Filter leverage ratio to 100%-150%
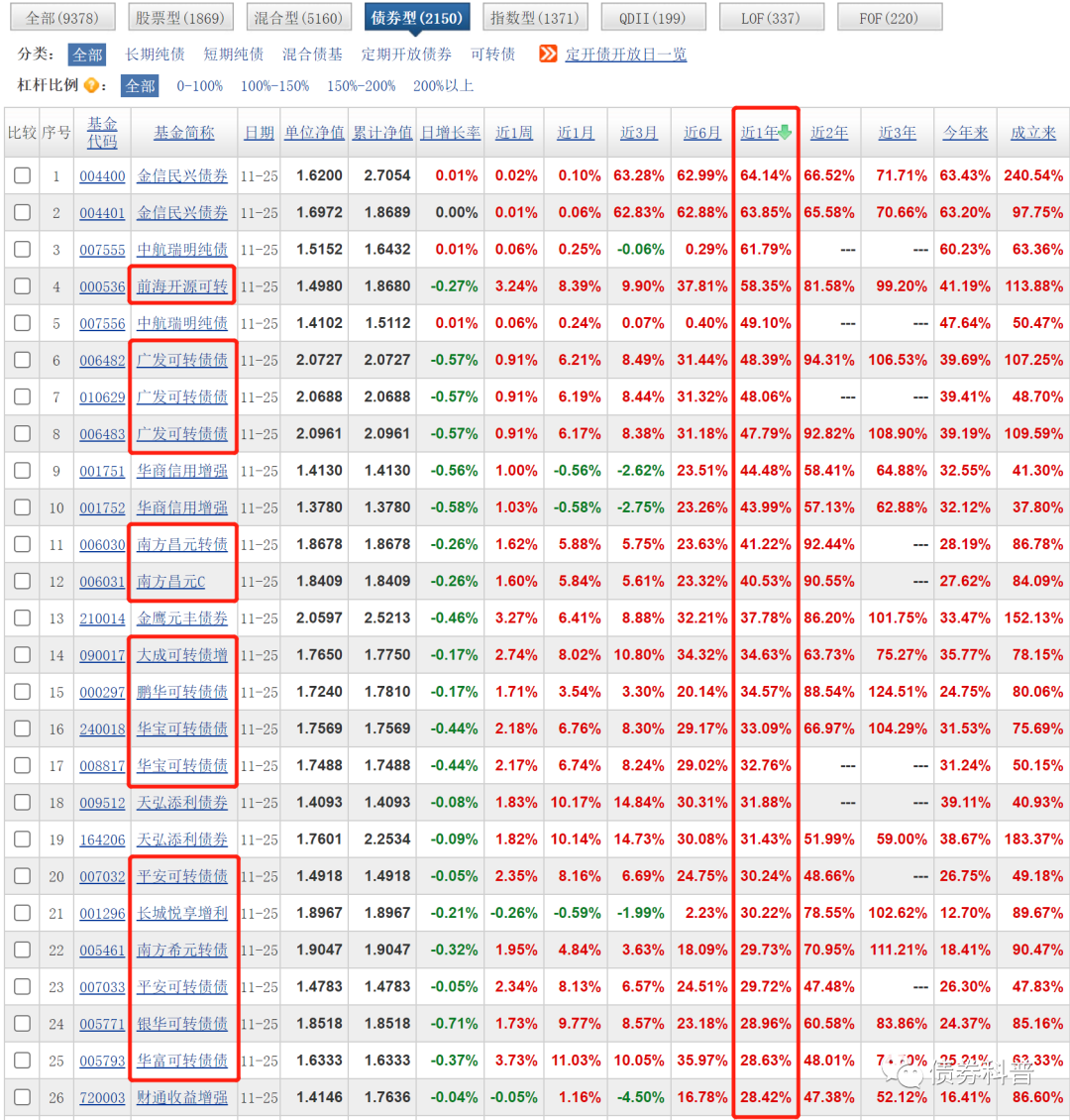1070x1120 pixels. point(274,85)
